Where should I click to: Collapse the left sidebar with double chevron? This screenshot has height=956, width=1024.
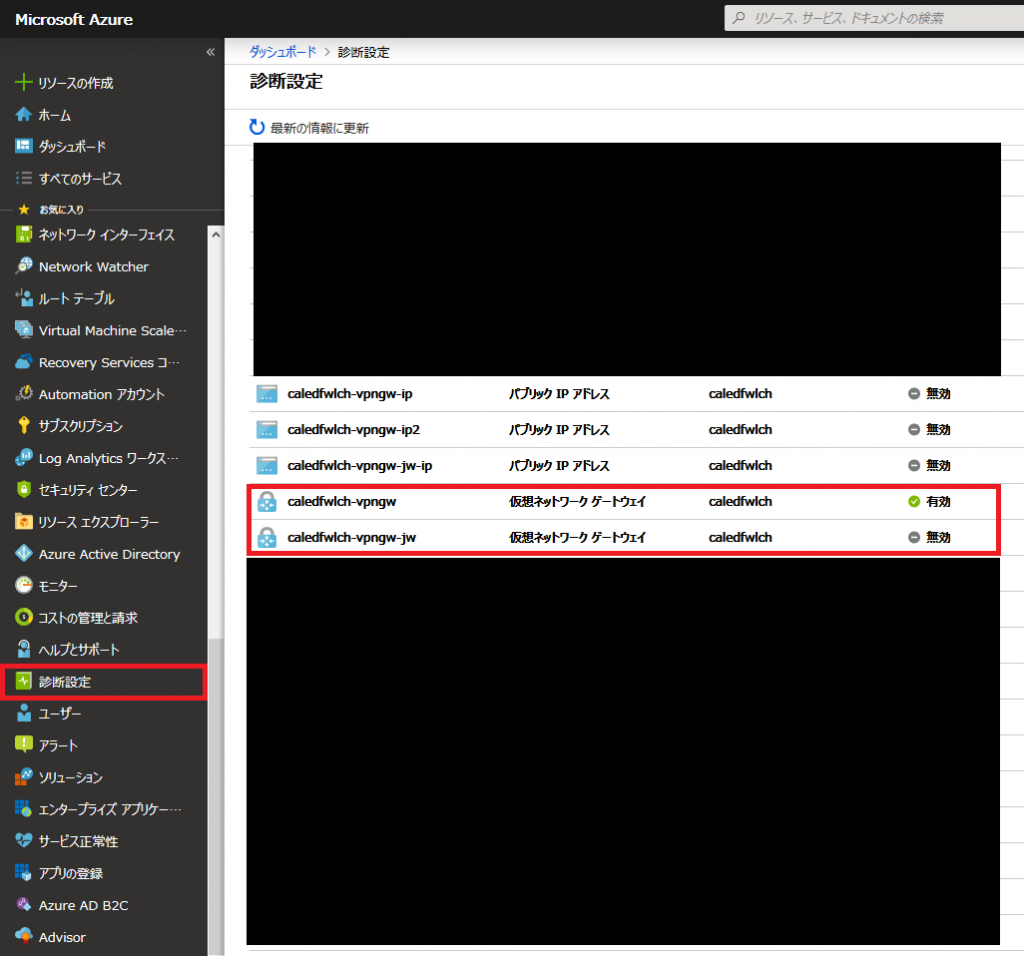pyautogui.click(x=210, y=52)
